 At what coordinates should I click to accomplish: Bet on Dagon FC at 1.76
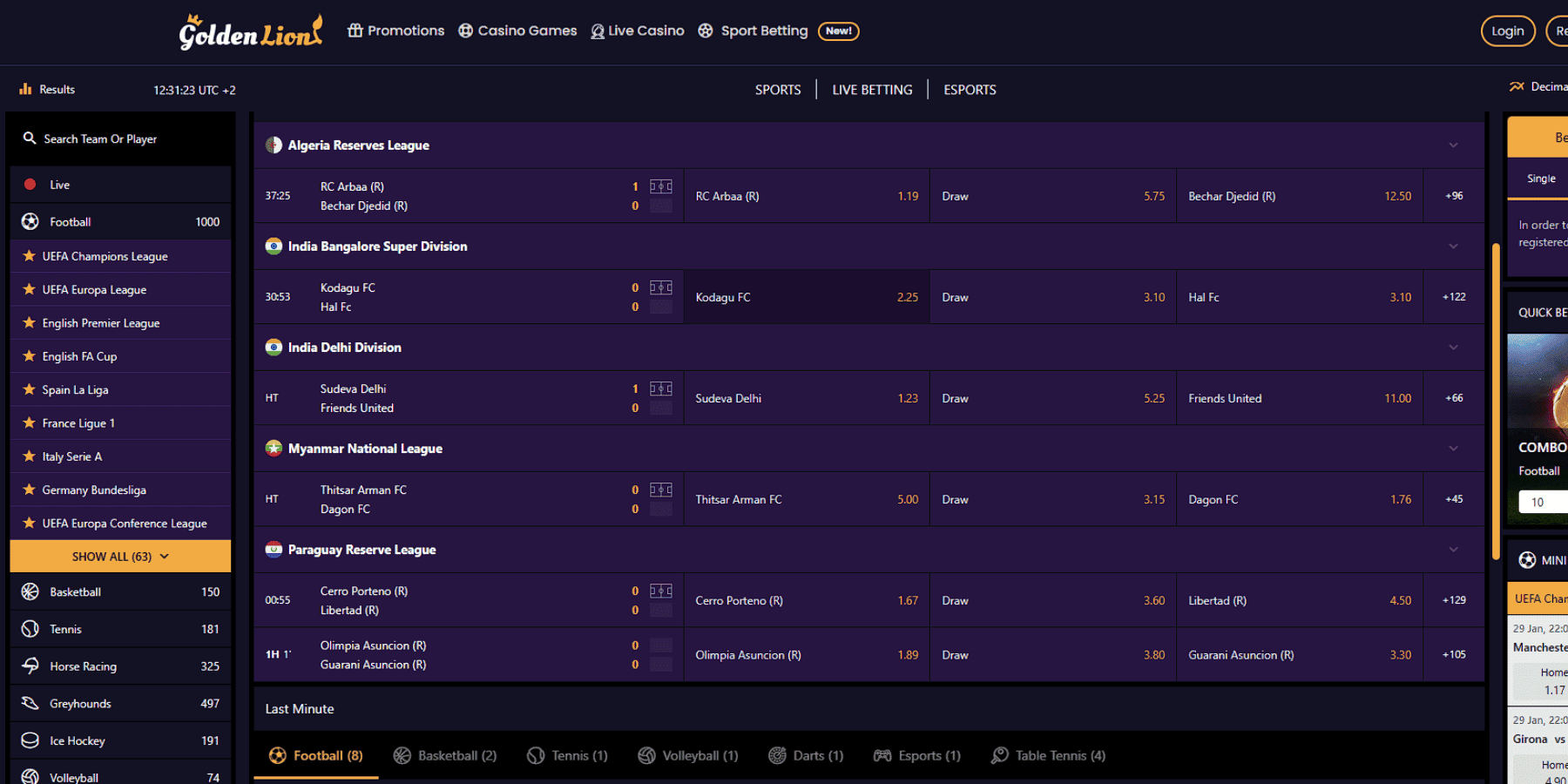tap(1300, 499)
